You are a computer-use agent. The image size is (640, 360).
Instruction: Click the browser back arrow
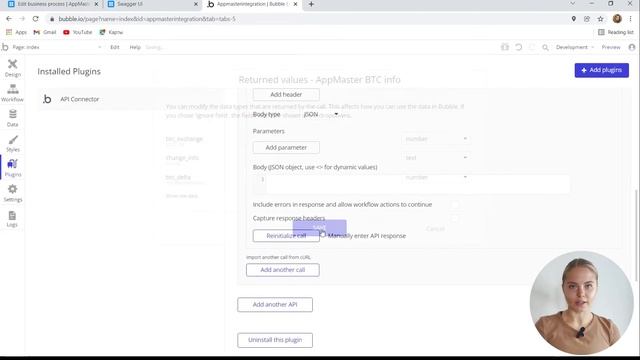point(9,19)
